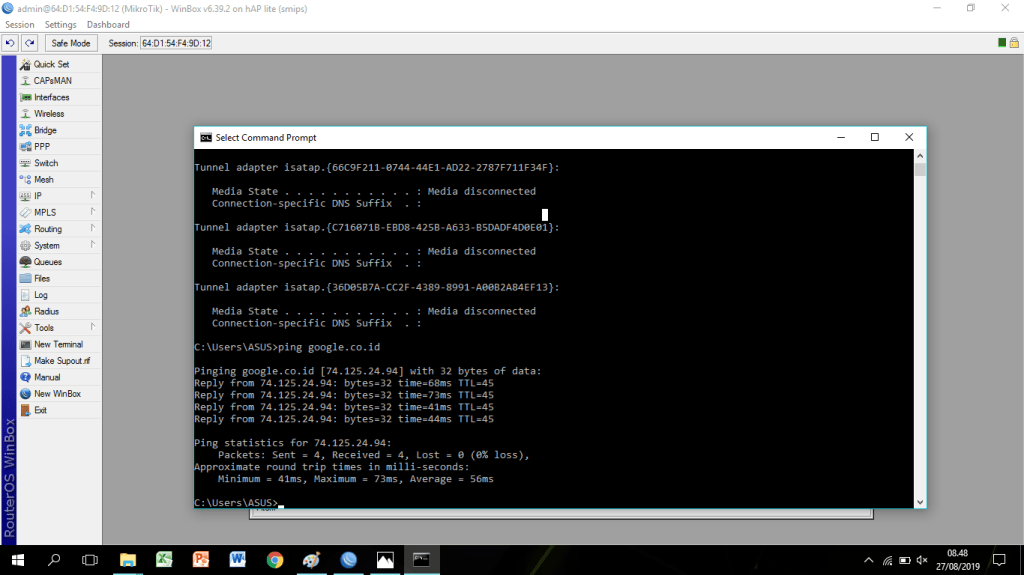Open Google Chrome from the taskbar

click(x=275, y=560)
